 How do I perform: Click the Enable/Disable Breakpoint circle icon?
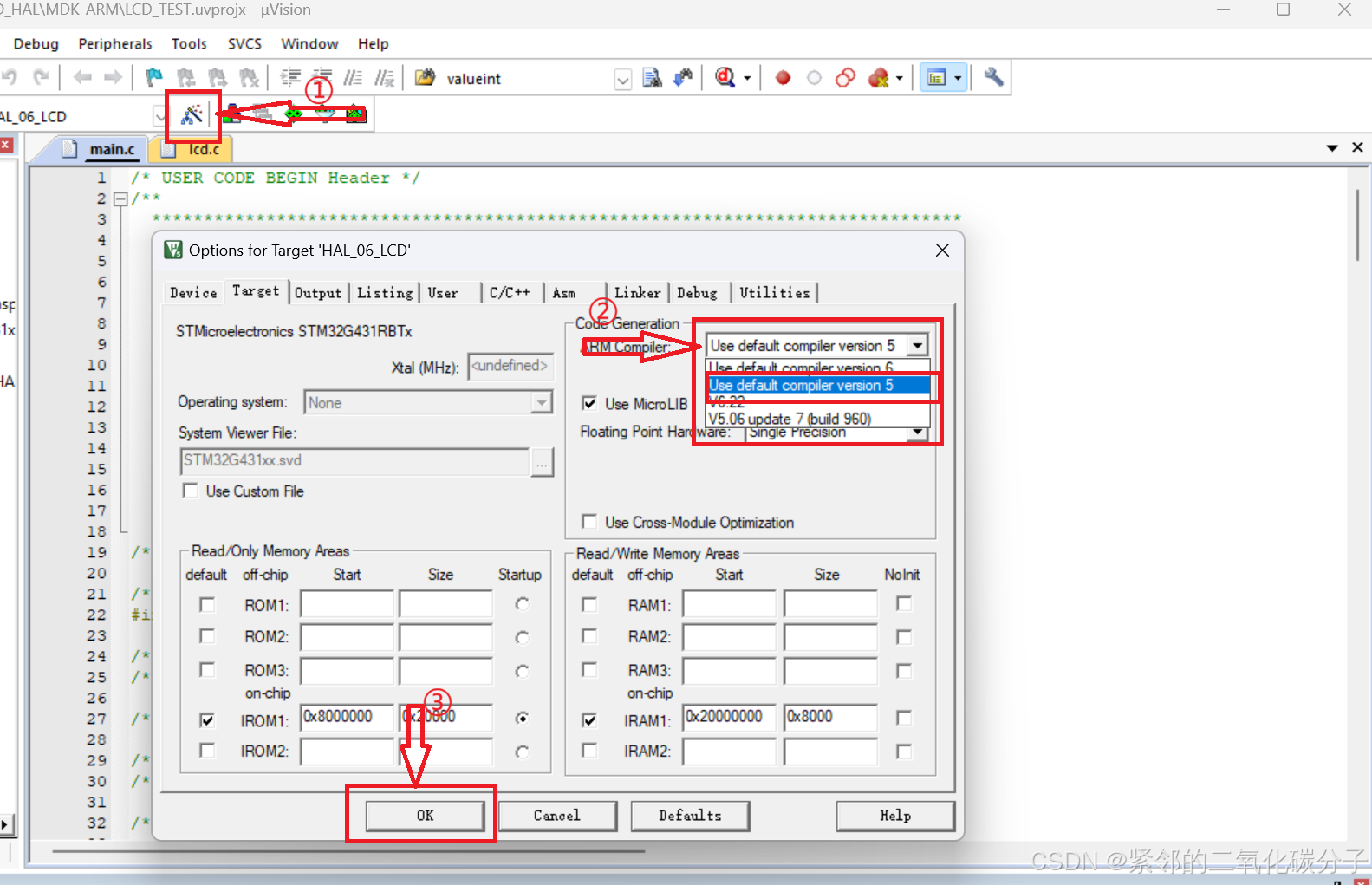[x=814, y=78]
